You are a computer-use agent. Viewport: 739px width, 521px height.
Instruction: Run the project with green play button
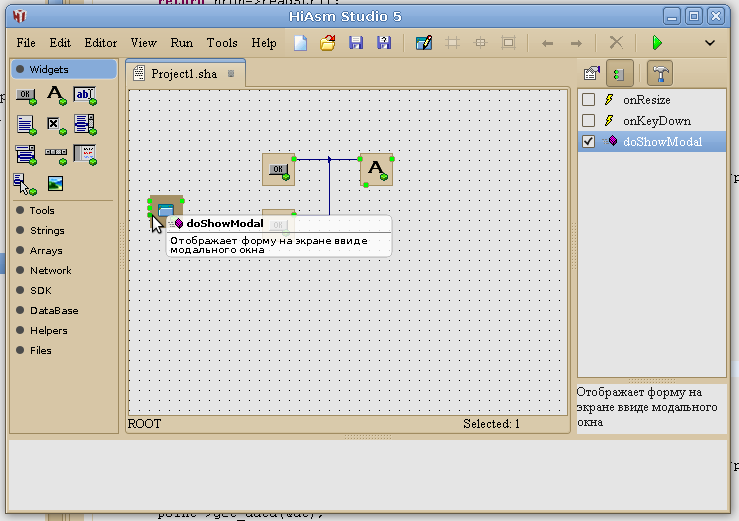click(x=657, y=43)
